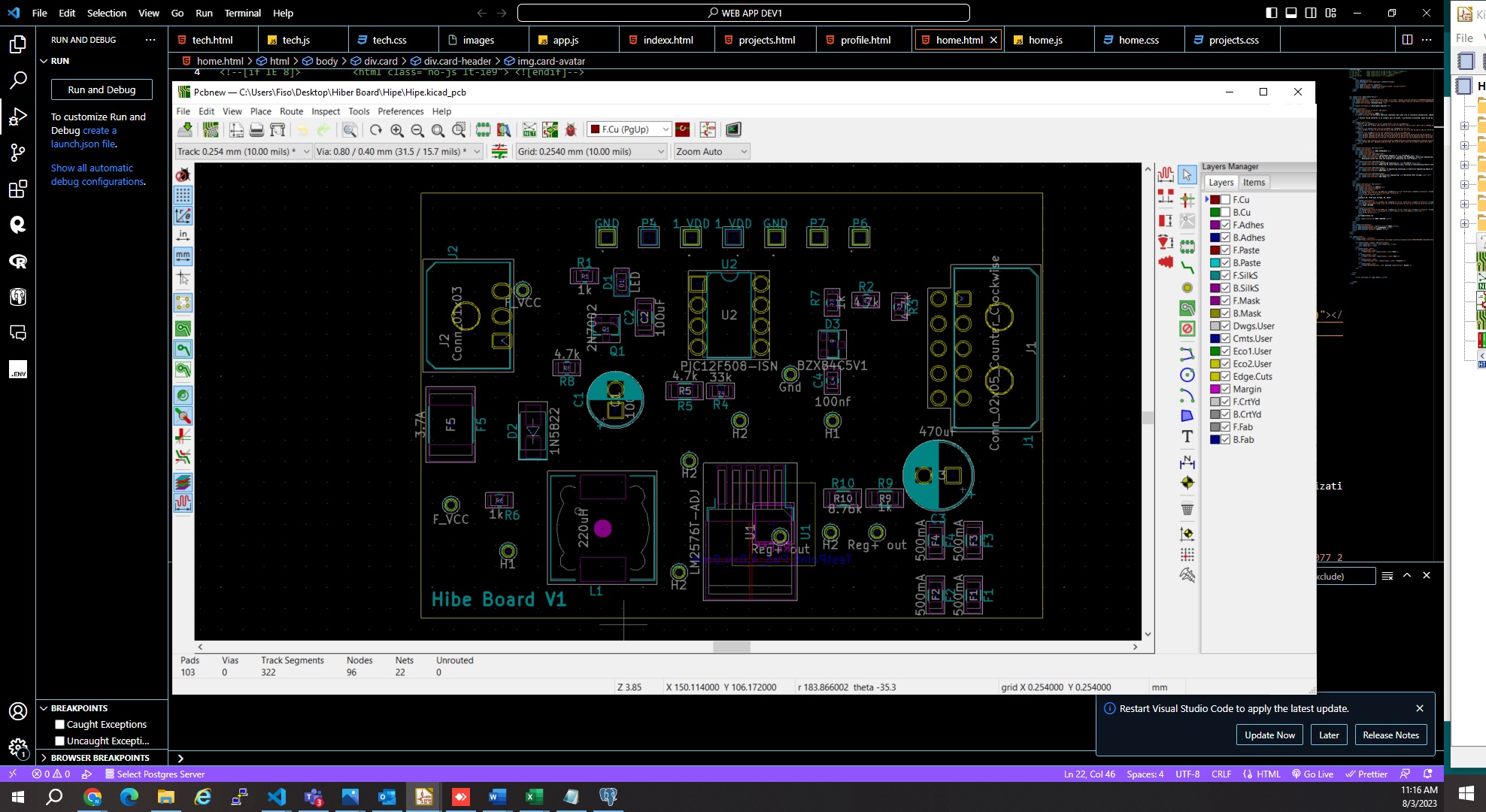Select the Add Footprint tool

1187,246
